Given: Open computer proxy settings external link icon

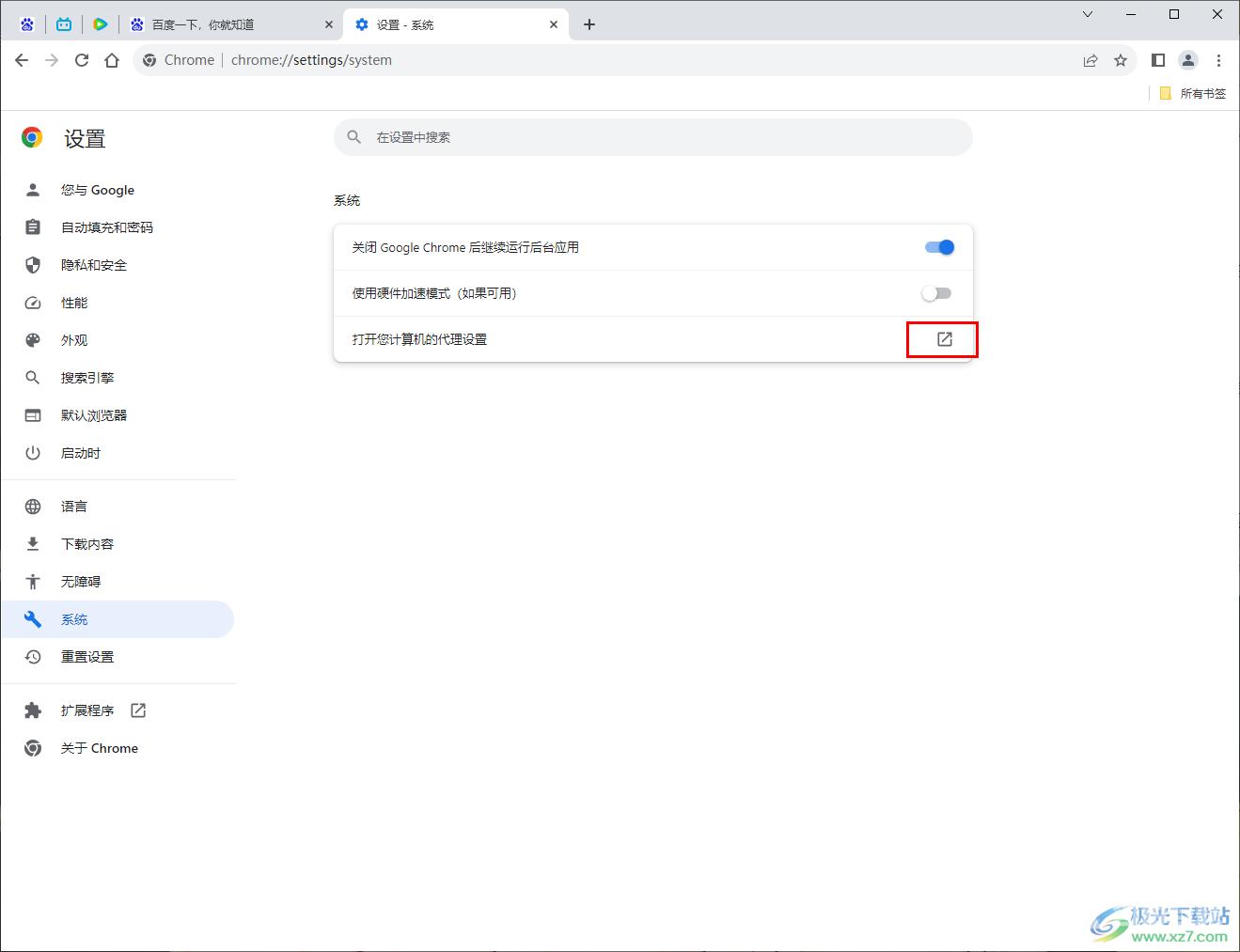Looking at the screenshot, I should point(945,339).
